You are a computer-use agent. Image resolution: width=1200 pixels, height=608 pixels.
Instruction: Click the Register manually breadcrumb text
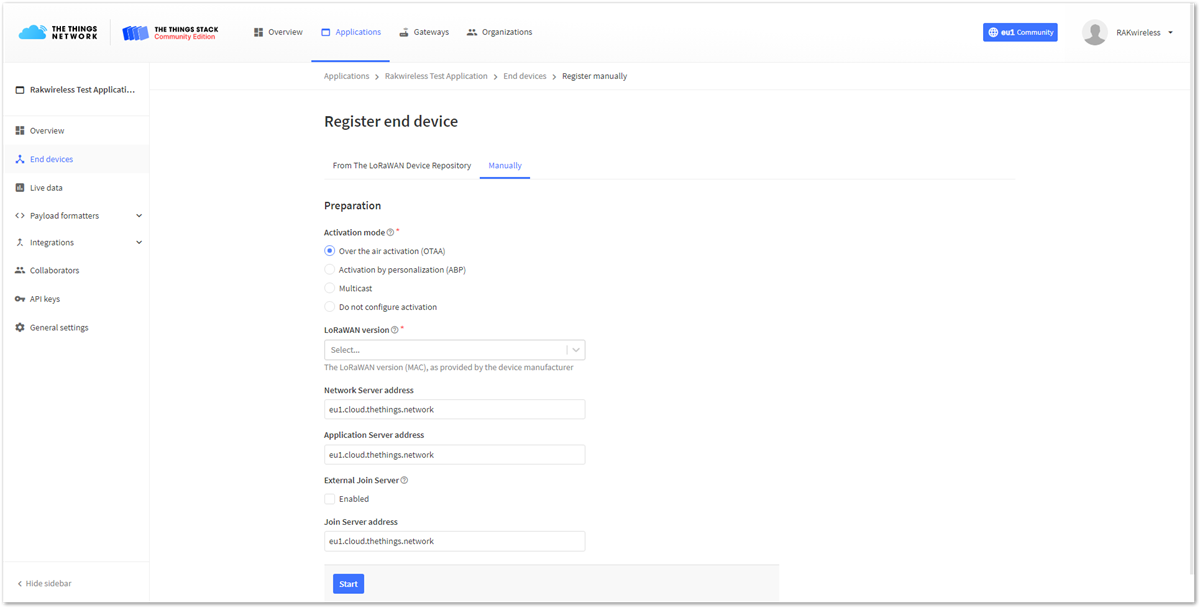595,76
